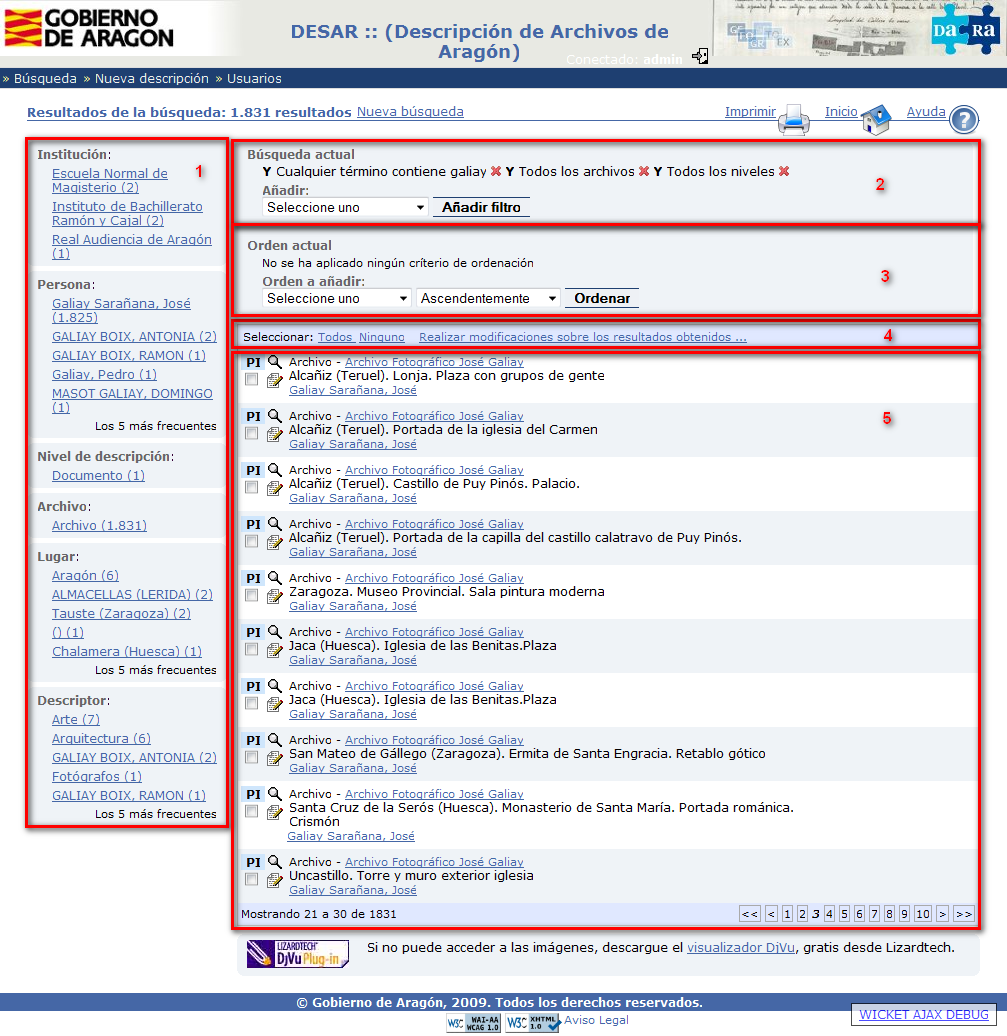This screenshot has width=1007, height=1036.
Task: Remove the 'contiene galiay' filter with red X
Action: click(496, 172)
